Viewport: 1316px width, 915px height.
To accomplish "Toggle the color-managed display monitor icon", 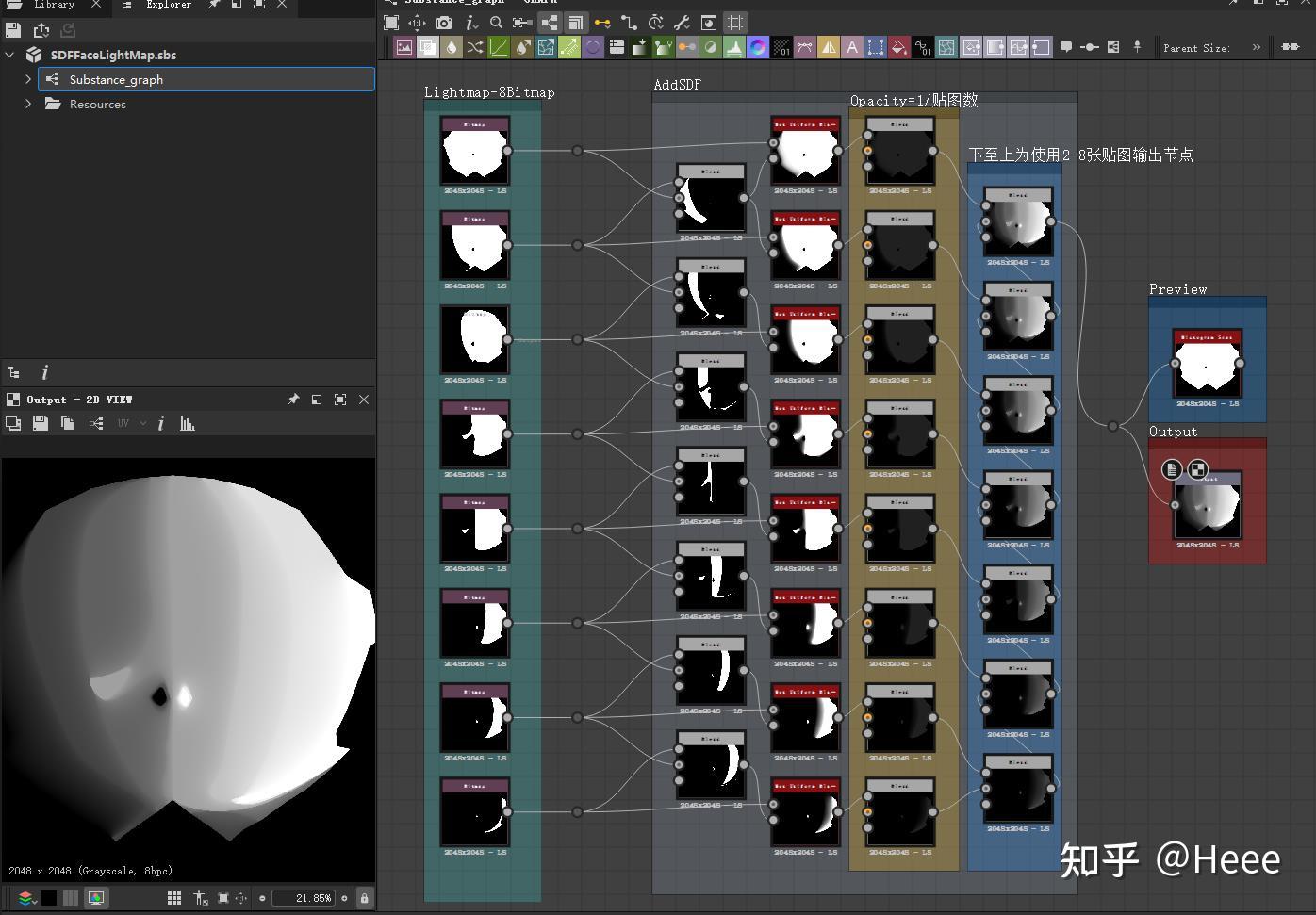I will pos(96,898).
